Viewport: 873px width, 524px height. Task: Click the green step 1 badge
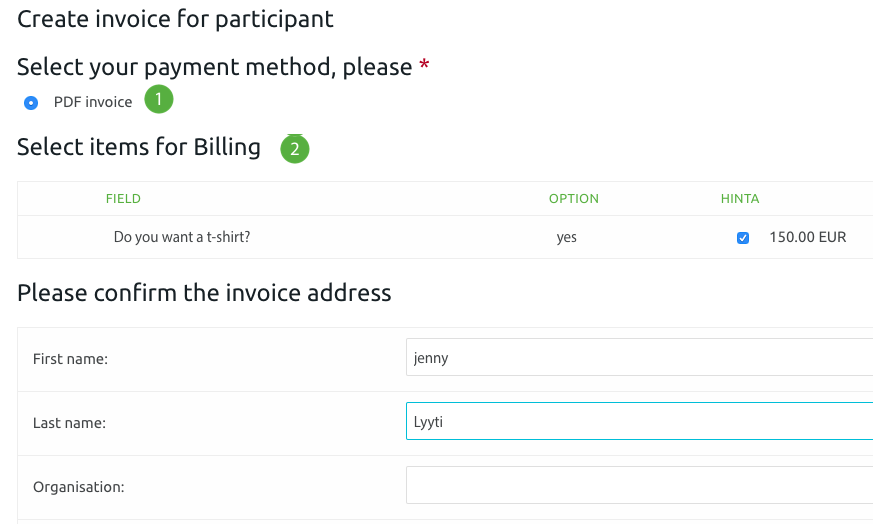159,99
